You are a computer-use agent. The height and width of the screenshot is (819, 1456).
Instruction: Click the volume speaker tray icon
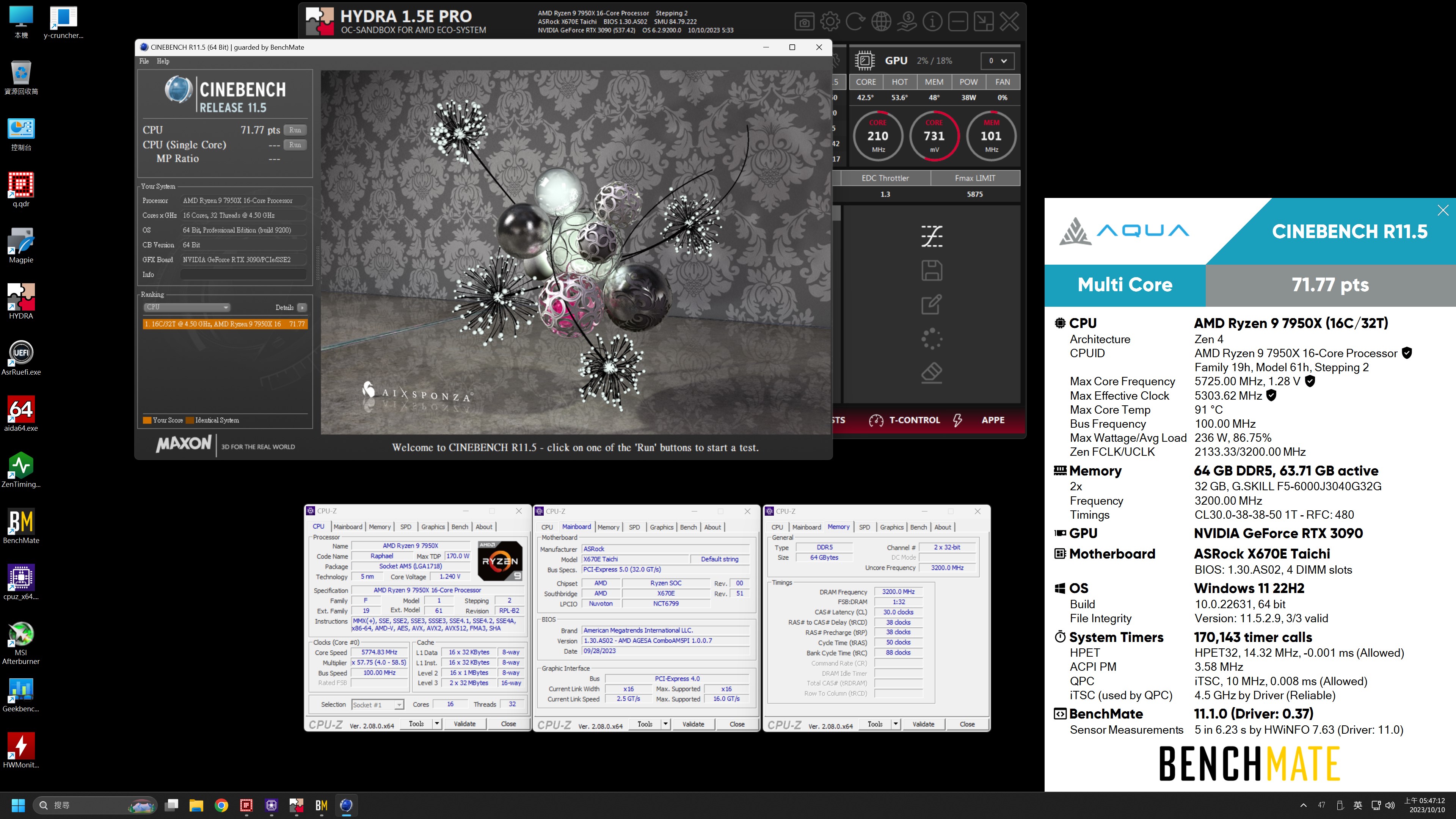click(1390, 805)
